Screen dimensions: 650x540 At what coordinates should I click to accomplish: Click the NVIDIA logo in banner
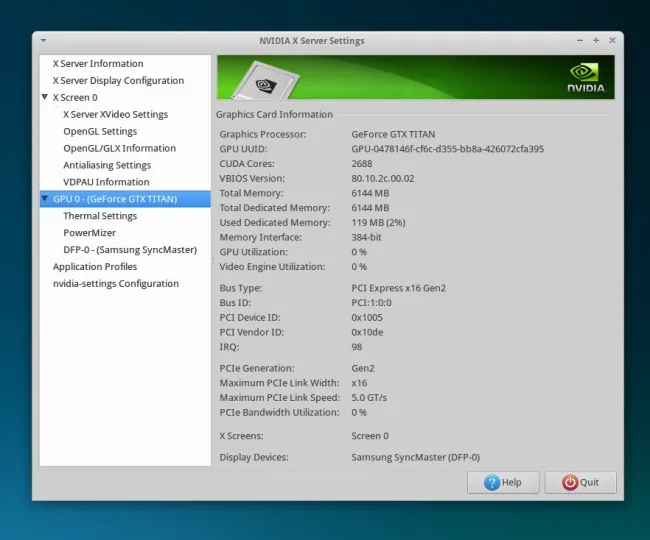(587, 79)
